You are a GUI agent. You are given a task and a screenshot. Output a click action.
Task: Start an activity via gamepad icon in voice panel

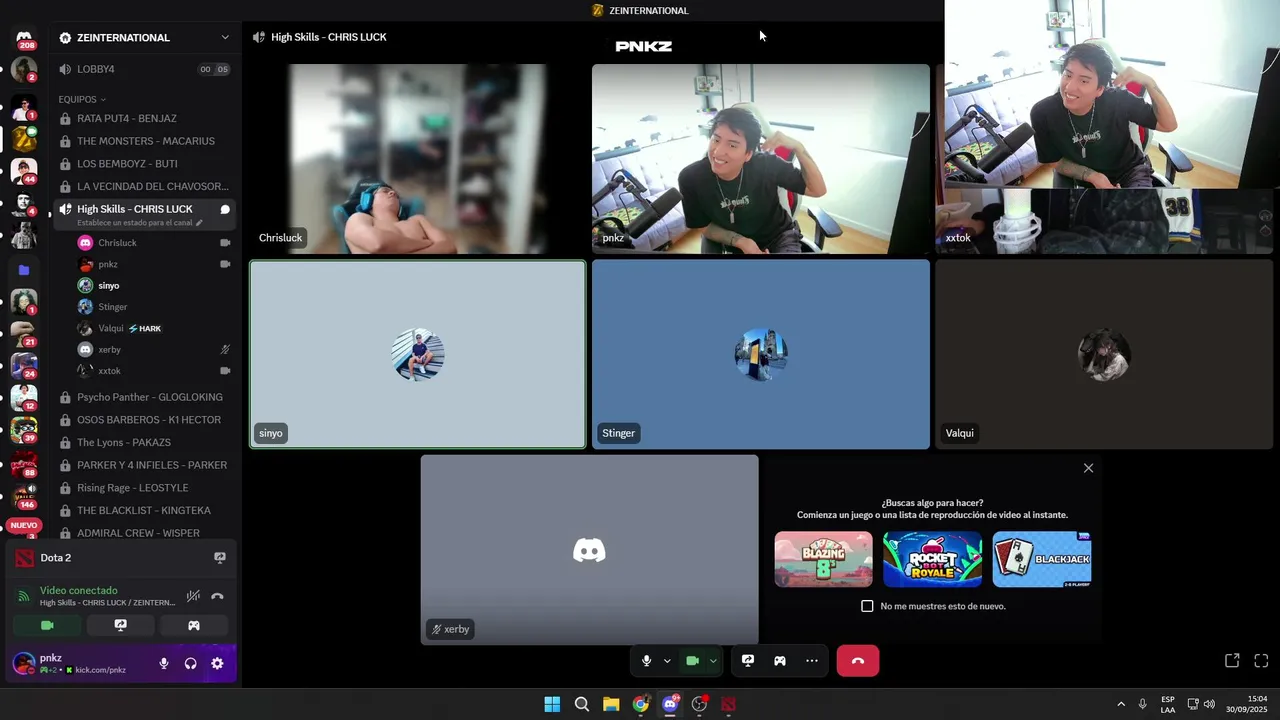pyautogui.click(x=194, y=625)
